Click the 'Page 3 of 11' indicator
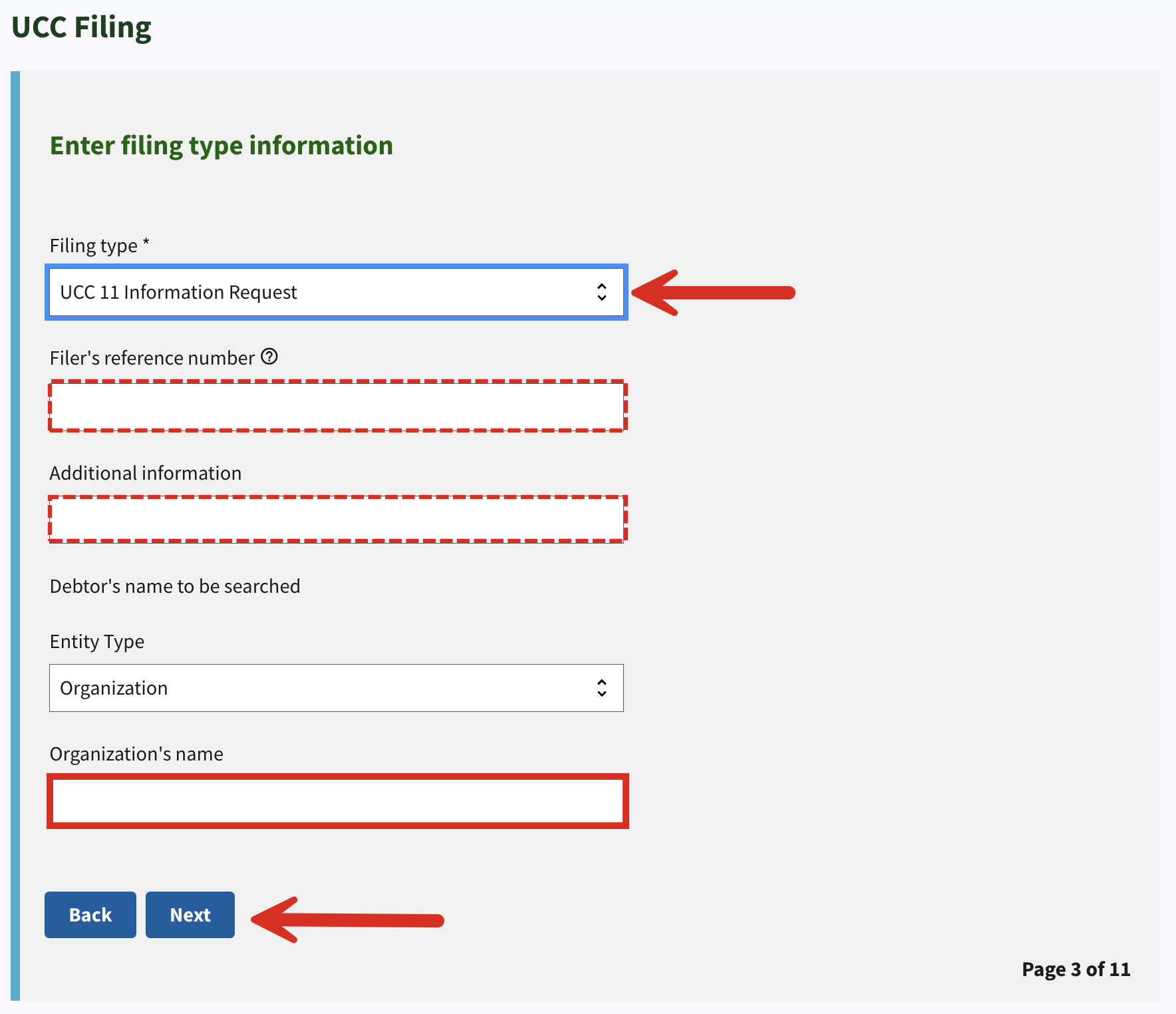This screenshot has width=1176, height=1014. 1076,969
